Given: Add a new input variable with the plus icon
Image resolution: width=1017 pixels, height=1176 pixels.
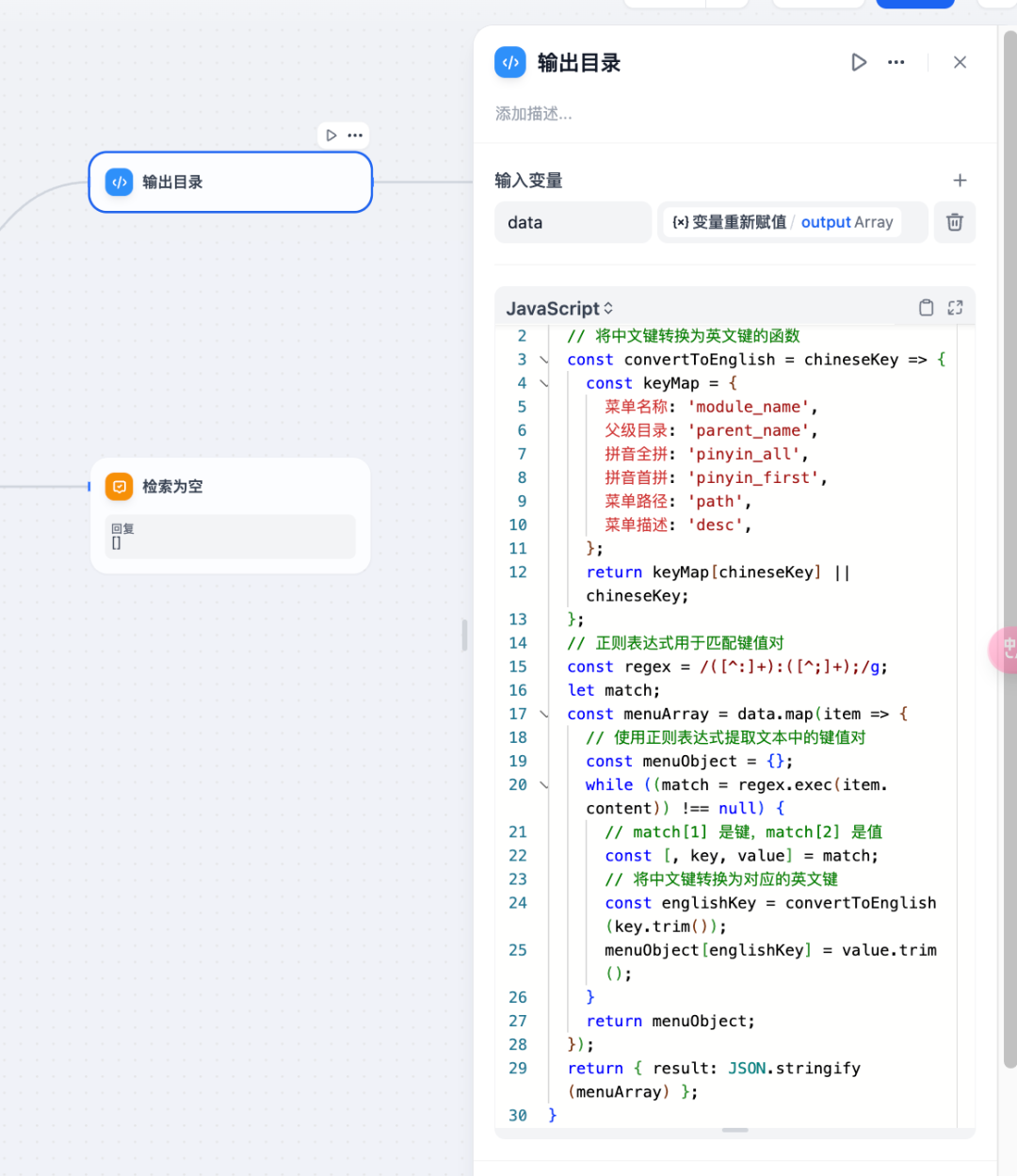Looking at the screenshot, I should (x=960, y=180).
